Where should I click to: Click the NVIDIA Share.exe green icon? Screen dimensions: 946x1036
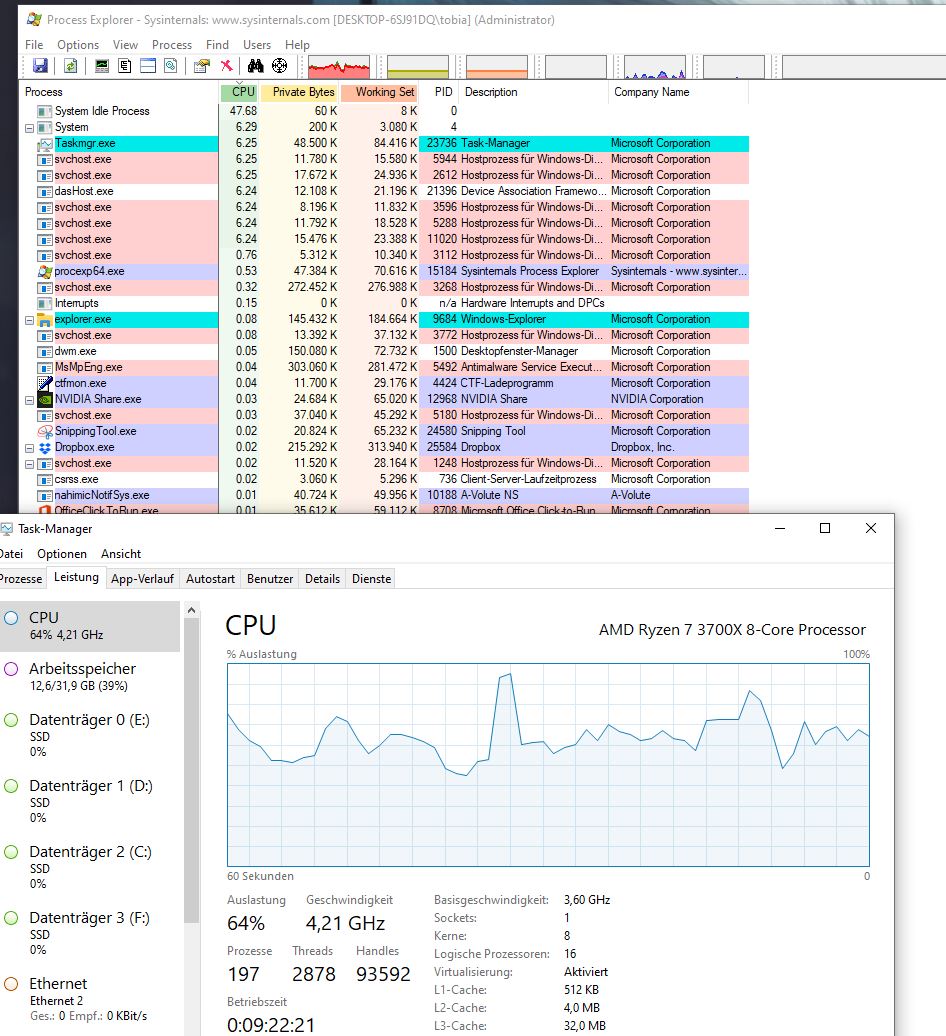tap(45, 399)
